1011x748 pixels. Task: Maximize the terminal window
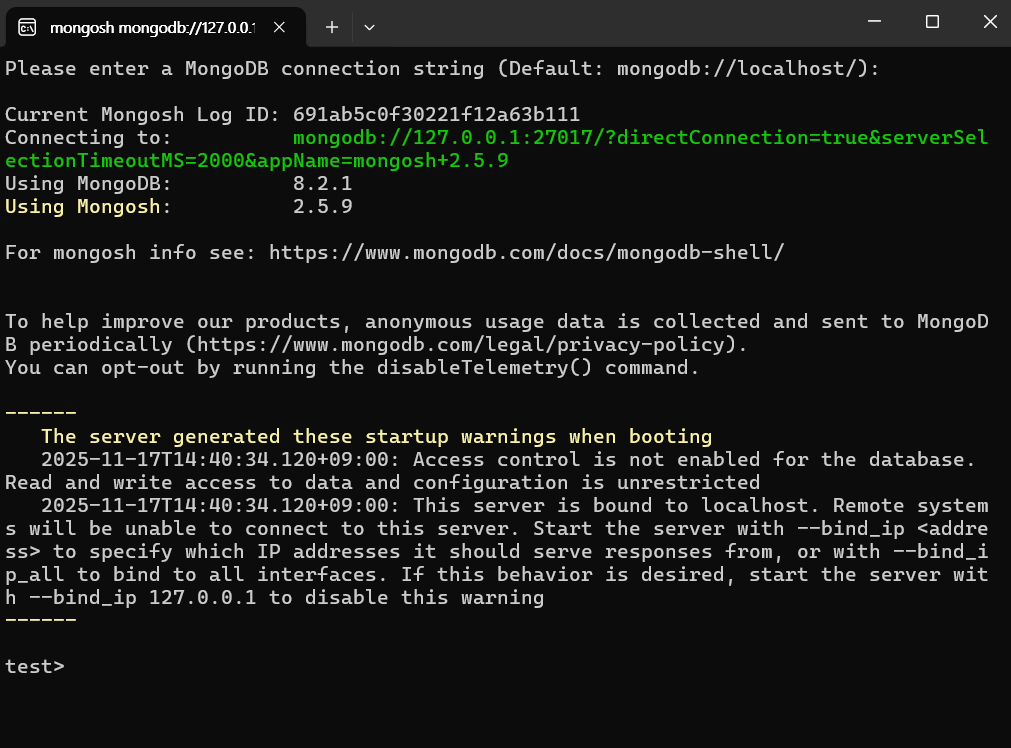tap(932, 22)
